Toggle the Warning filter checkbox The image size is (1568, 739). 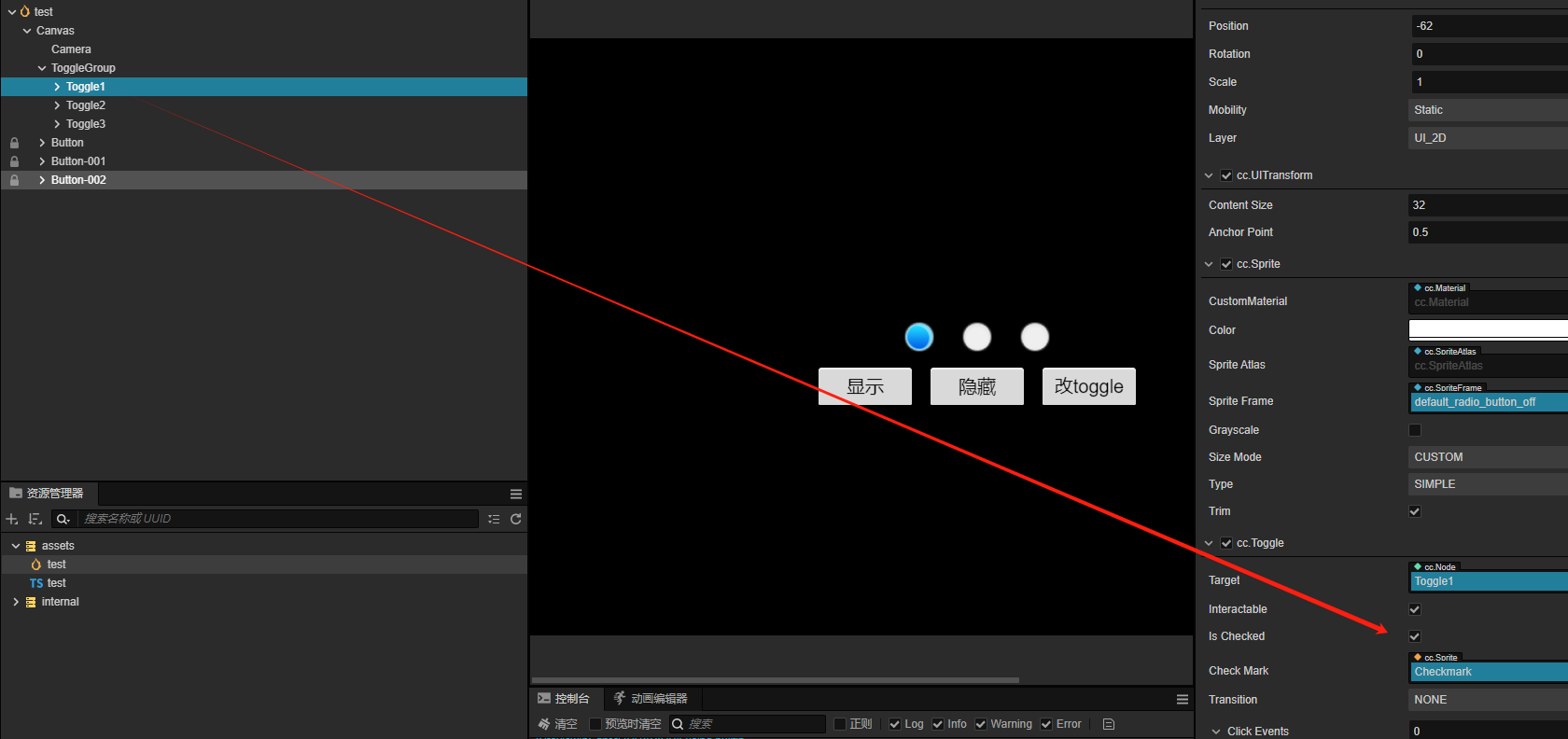[x=981, y=724]
